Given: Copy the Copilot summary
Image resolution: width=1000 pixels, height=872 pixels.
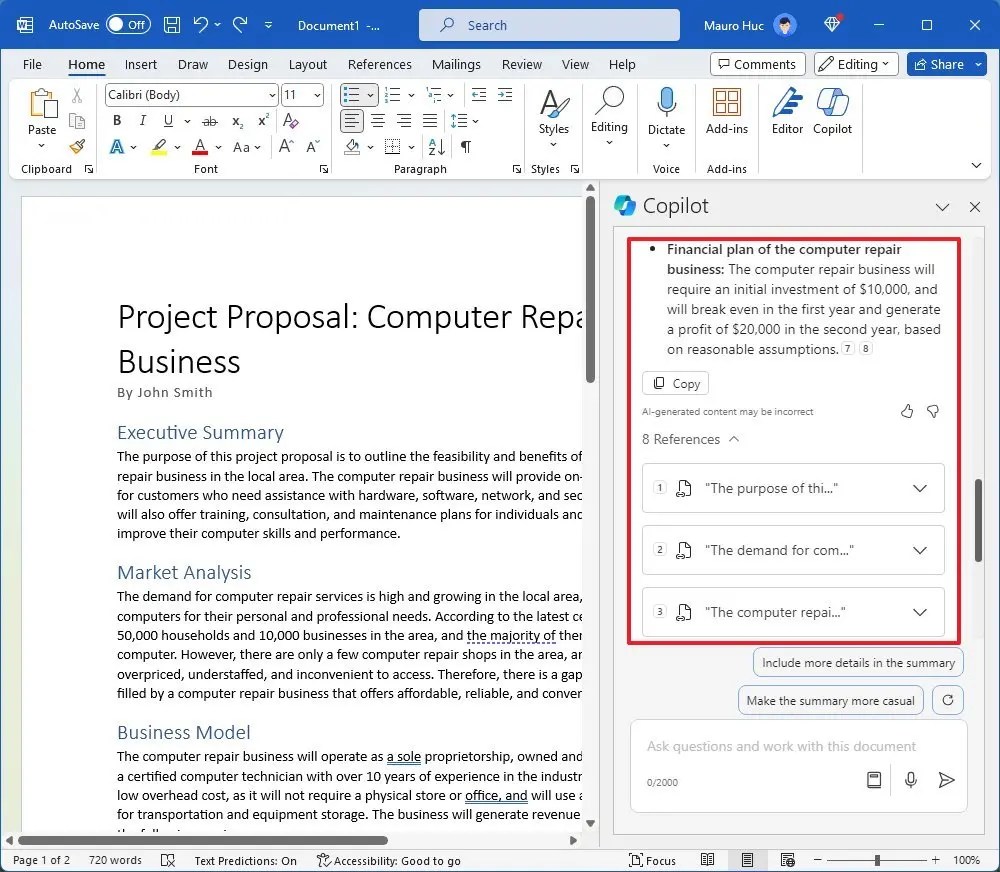Looking at the screenshot, I should [x=675, y=383].
